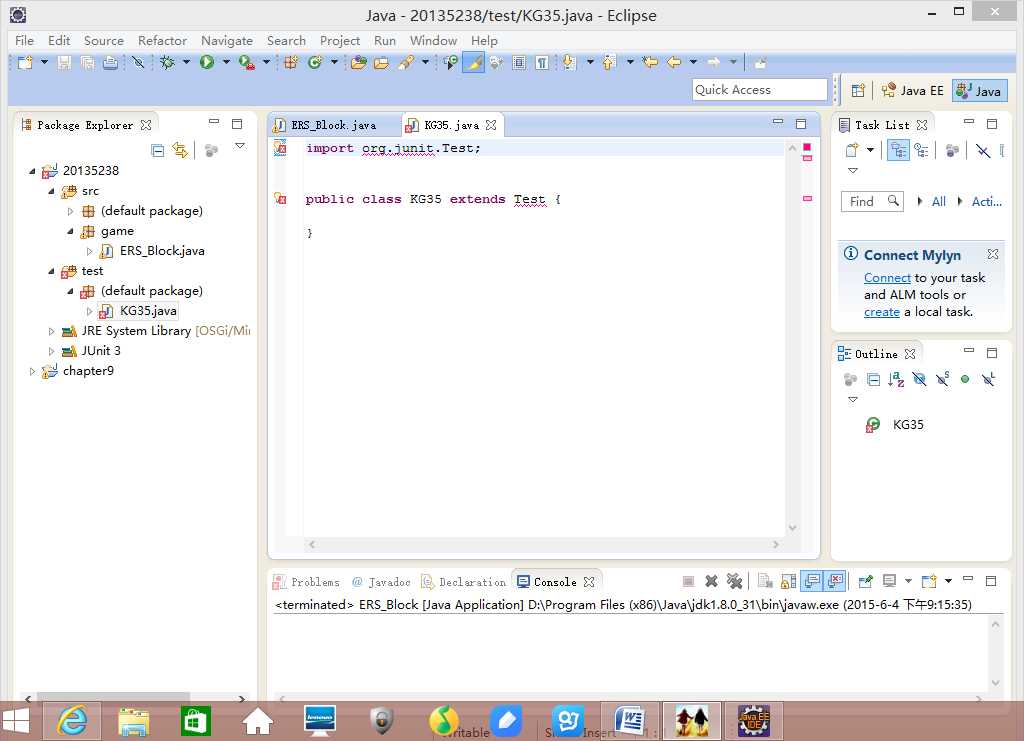
Task: Collapse the src folder node
Action: (x=51, y=191)
